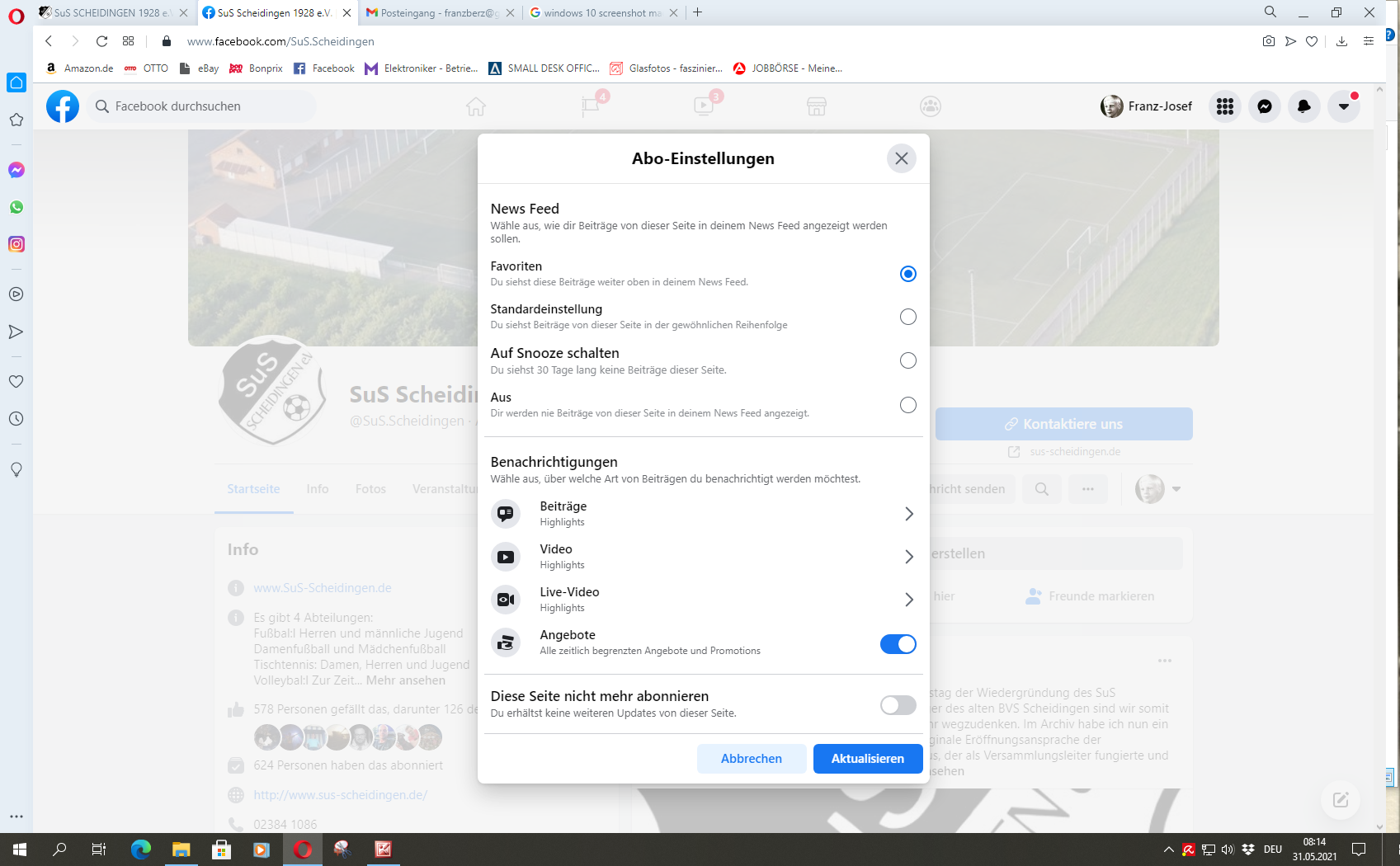The height and width of the screenshot is (866, 1400).
Task: Open the Fotos page tab
Action: point(370,489)
